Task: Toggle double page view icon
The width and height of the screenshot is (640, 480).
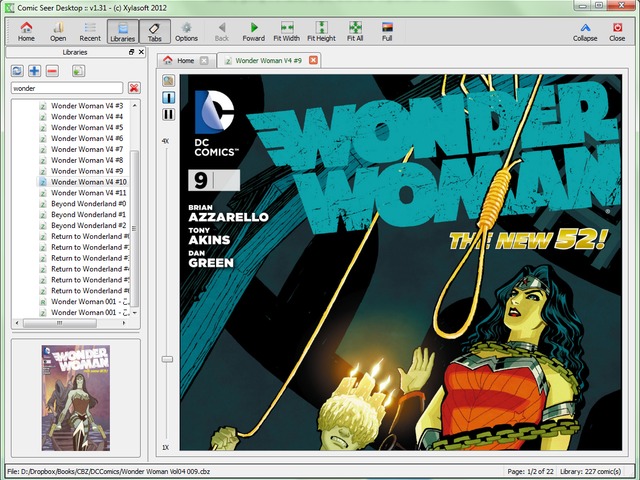Action: 169,114
